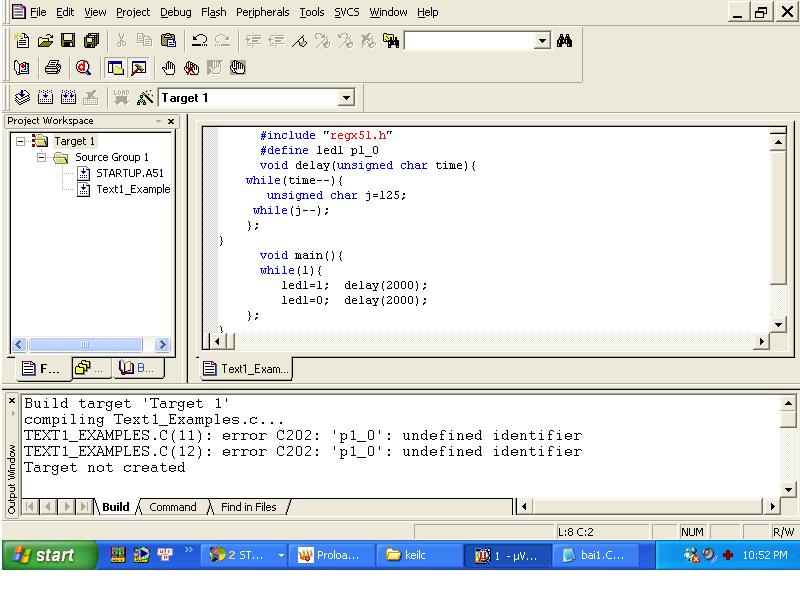Open the Peripherals menu
The image size is (800, 600).
click(262, 12)
